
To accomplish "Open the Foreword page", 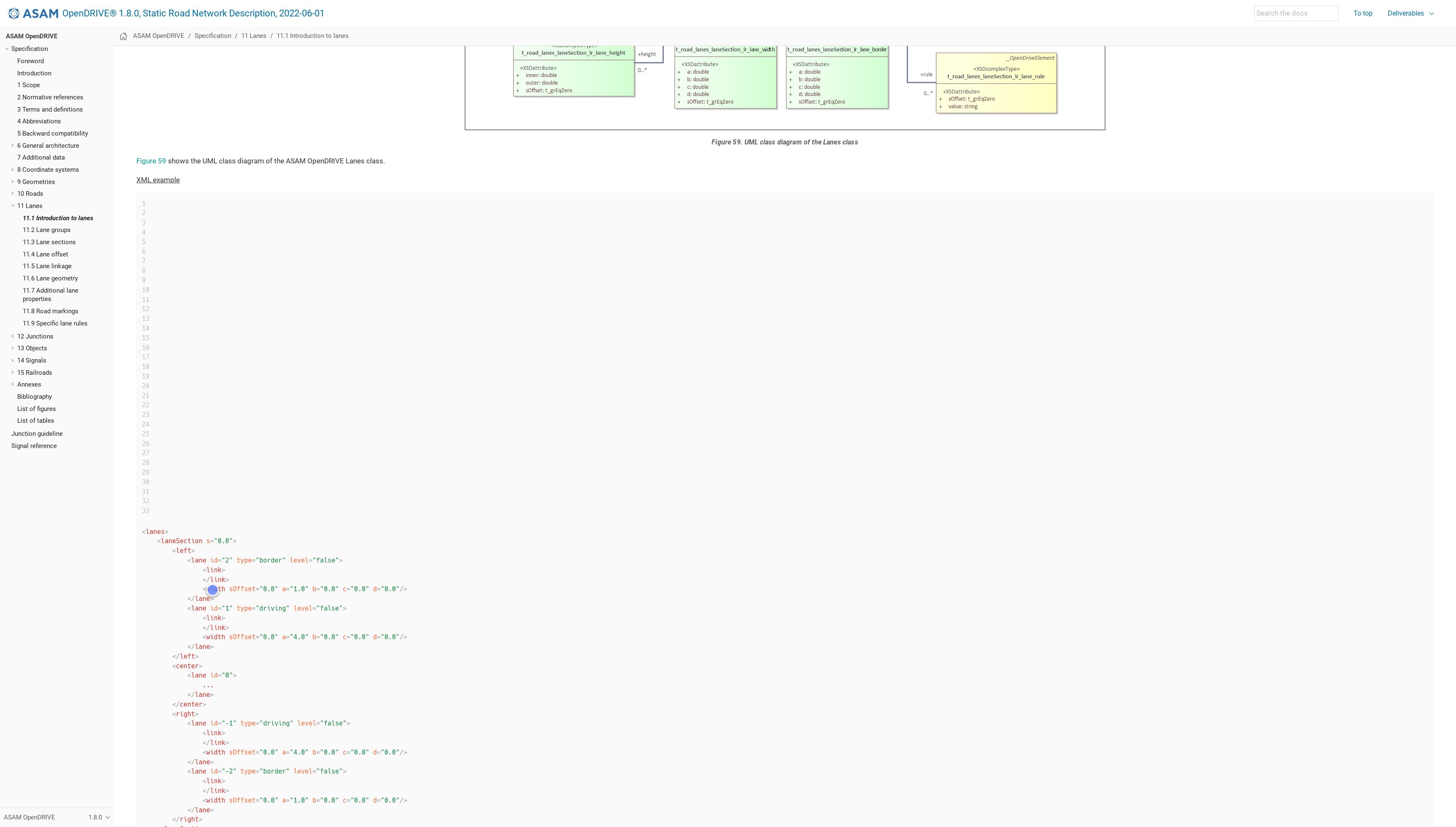I will click(30, 61).
